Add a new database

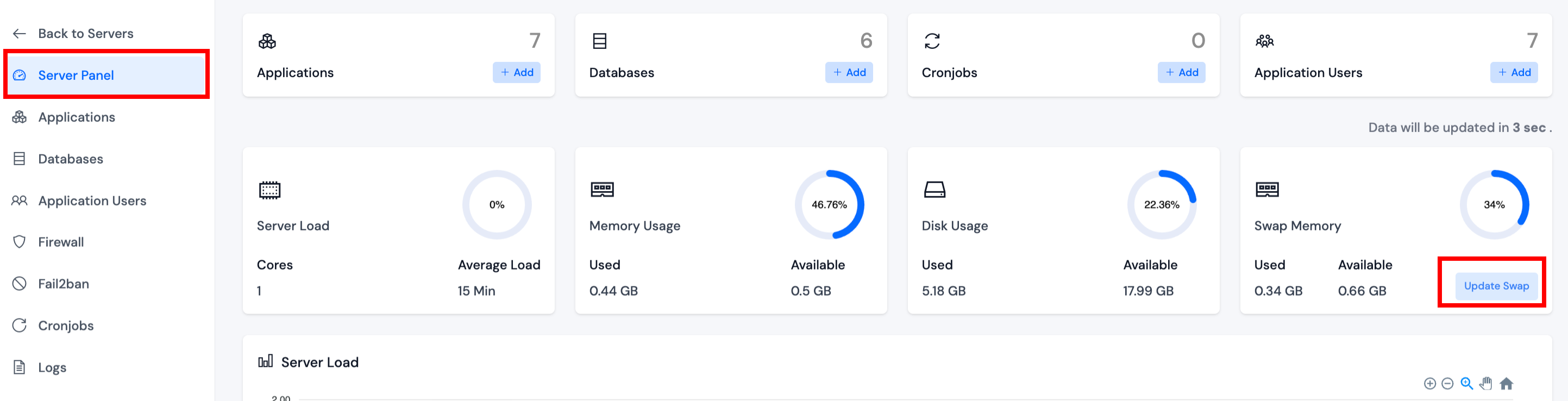coord(849,72)
